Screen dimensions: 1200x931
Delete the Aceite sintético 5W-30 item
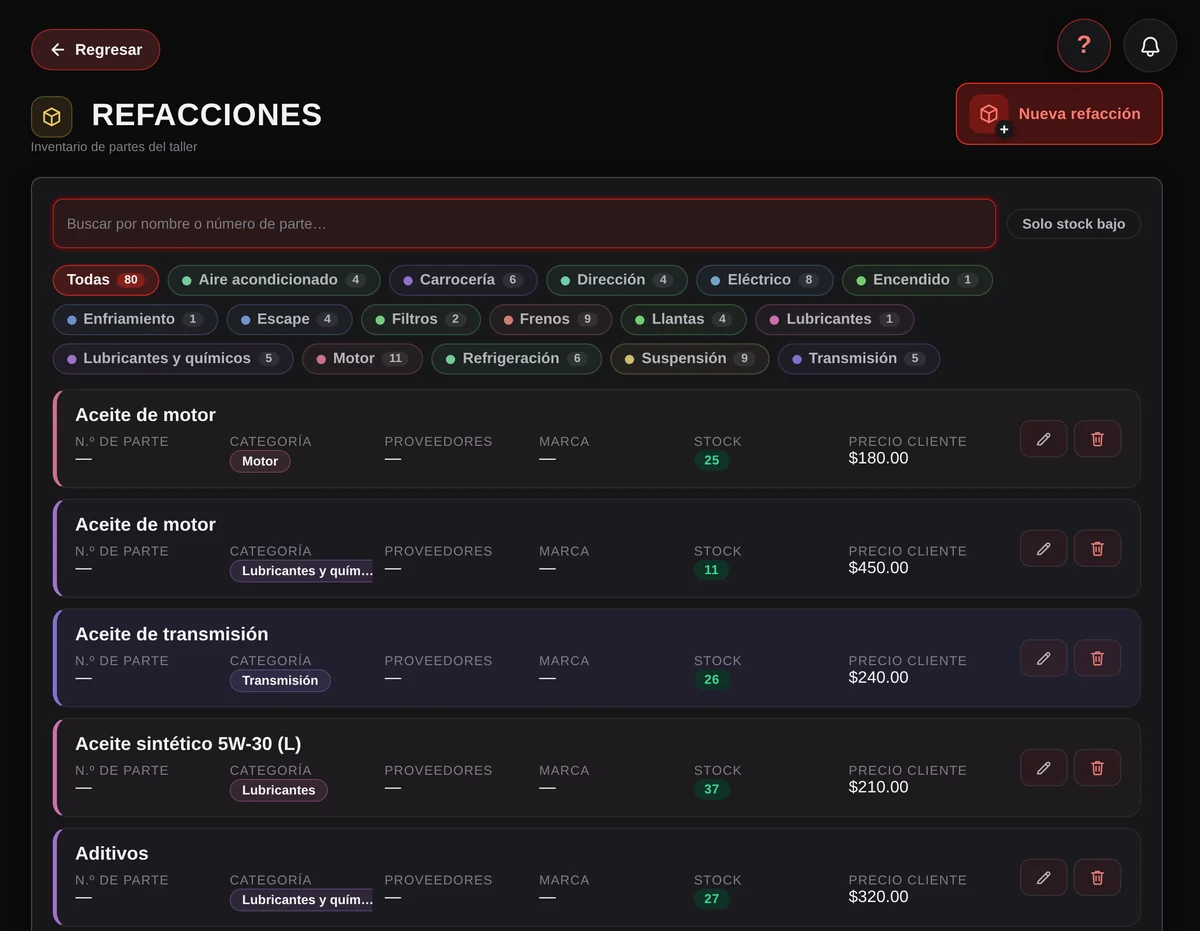click(1097, 768)
